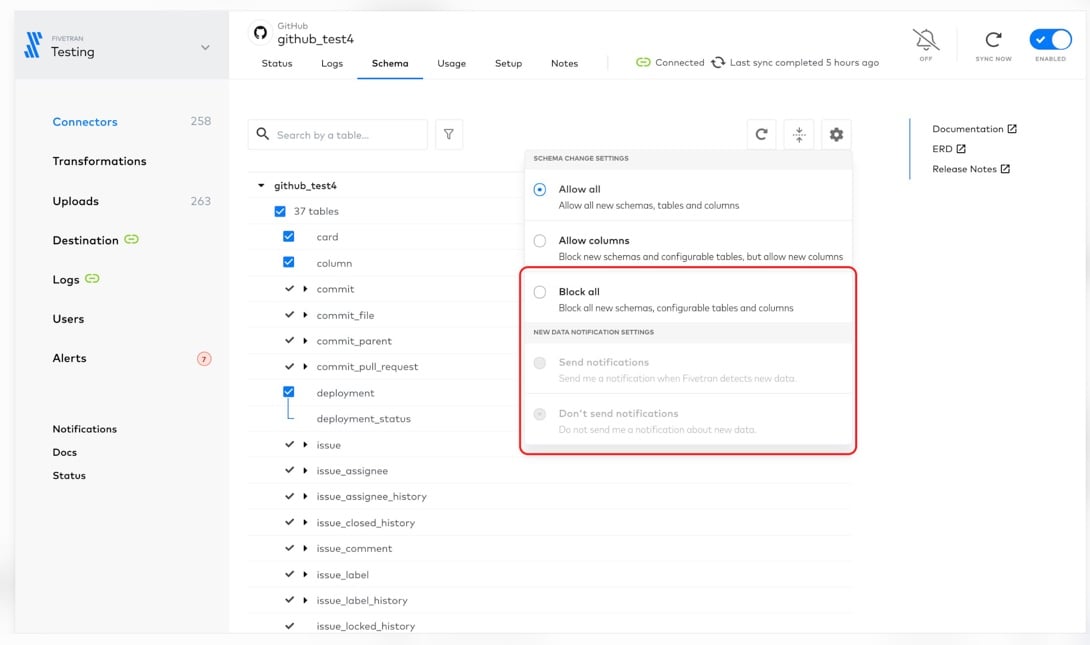Open Users in sidebar

tap(68, 319)
